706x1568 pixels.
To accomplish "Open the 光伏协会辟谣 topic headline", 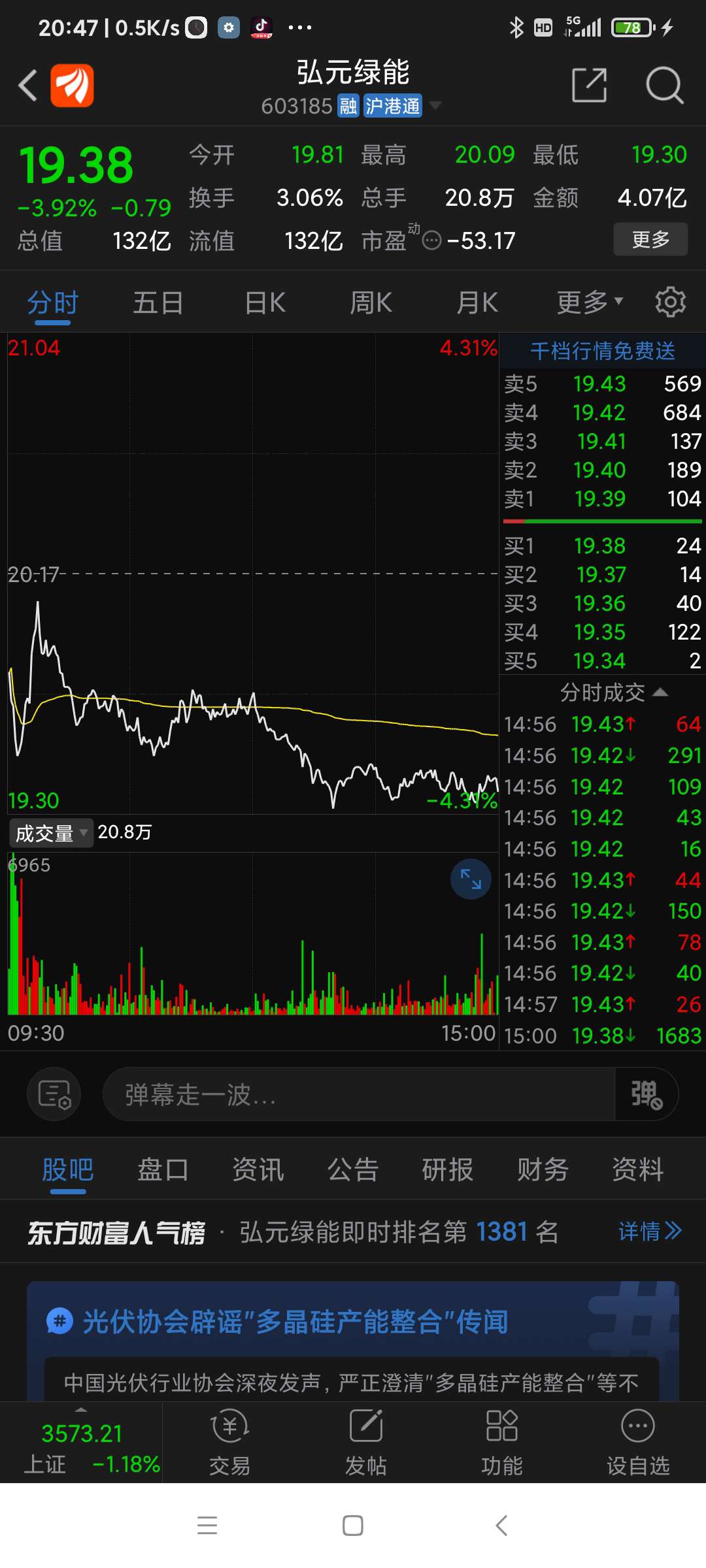I will (295, 1322).
